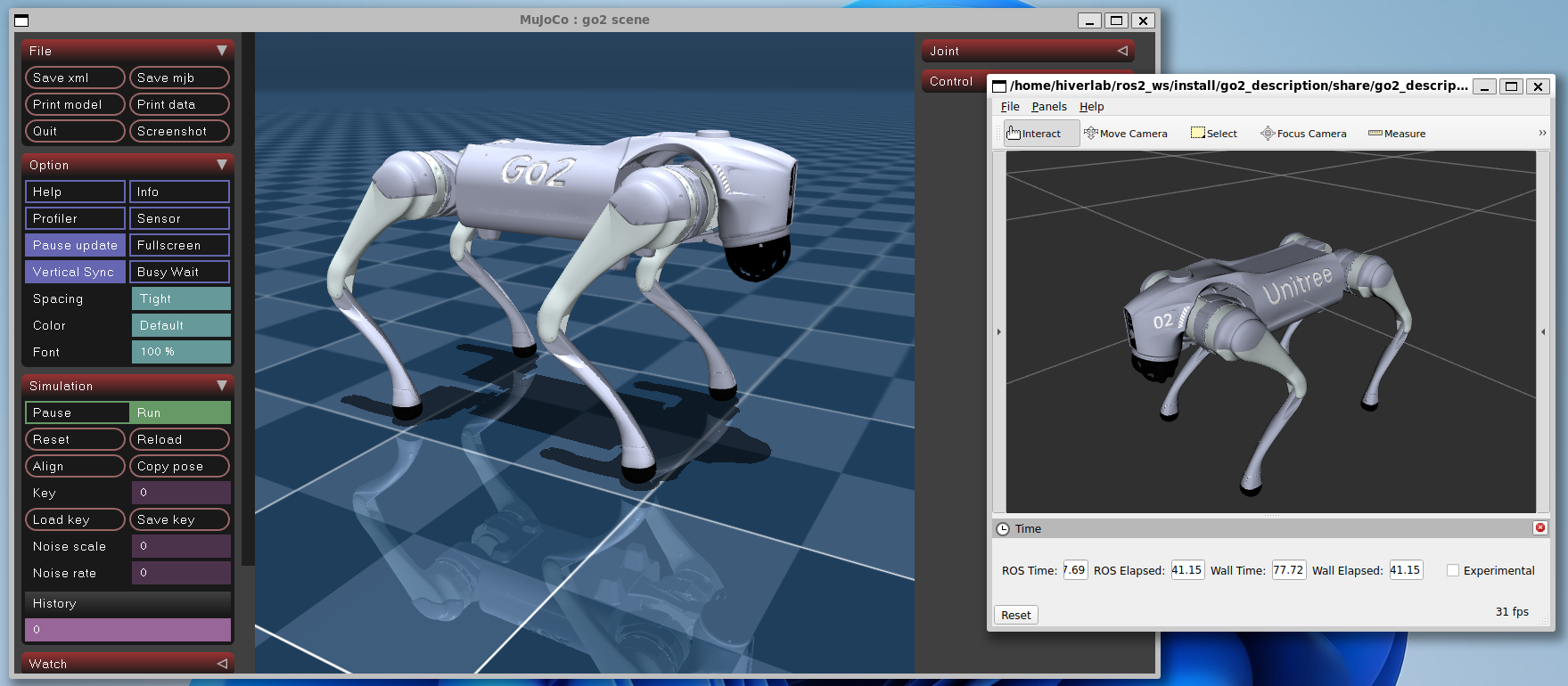This screenshot has width=1568, height=686.
Task: Toggle the Info overlay option
Action: [x=180, y=192]
